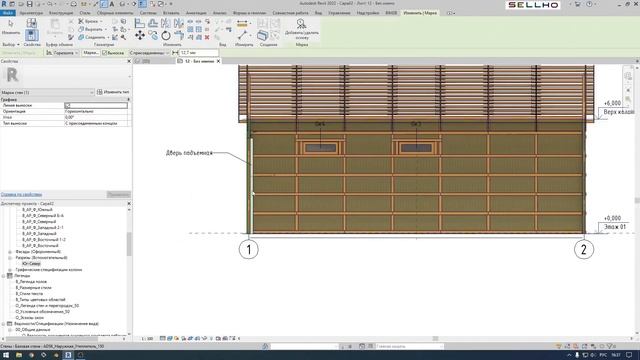This screenshot has height=360, width=640.
Task: Expand the Facades (Оформленный) tree node
Action: [x=10, y=252]
